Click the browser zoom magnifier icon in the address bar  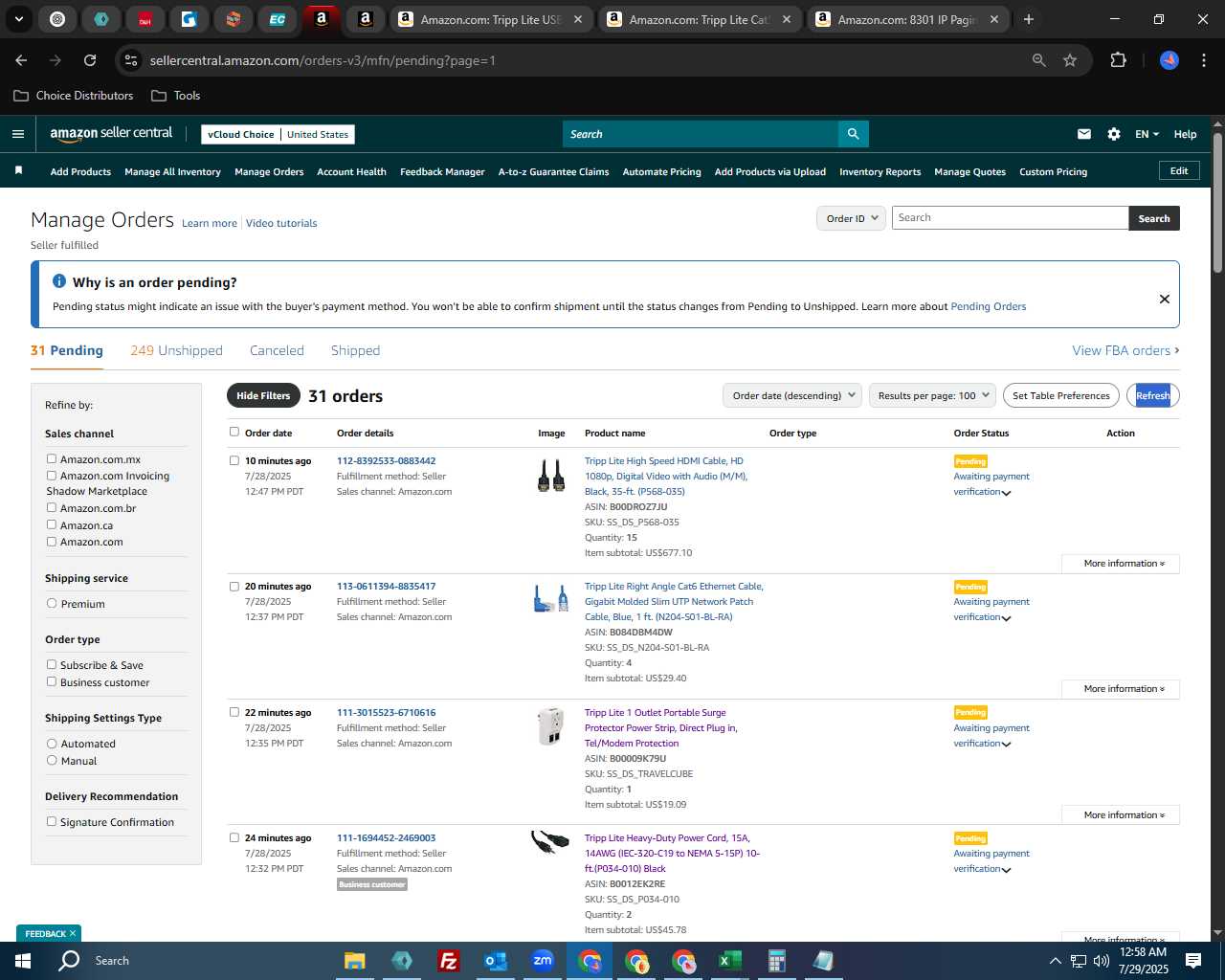(1038, 60)
